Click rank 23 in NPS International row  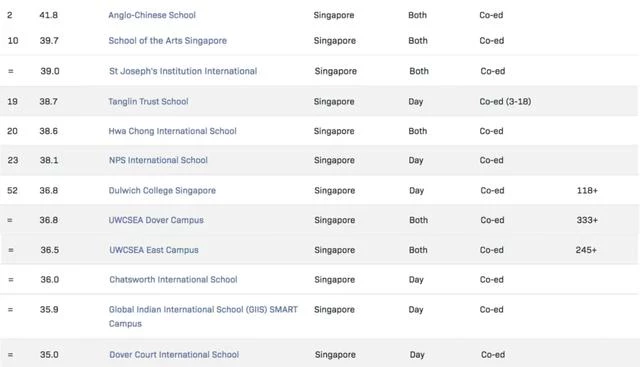[13, 160]
